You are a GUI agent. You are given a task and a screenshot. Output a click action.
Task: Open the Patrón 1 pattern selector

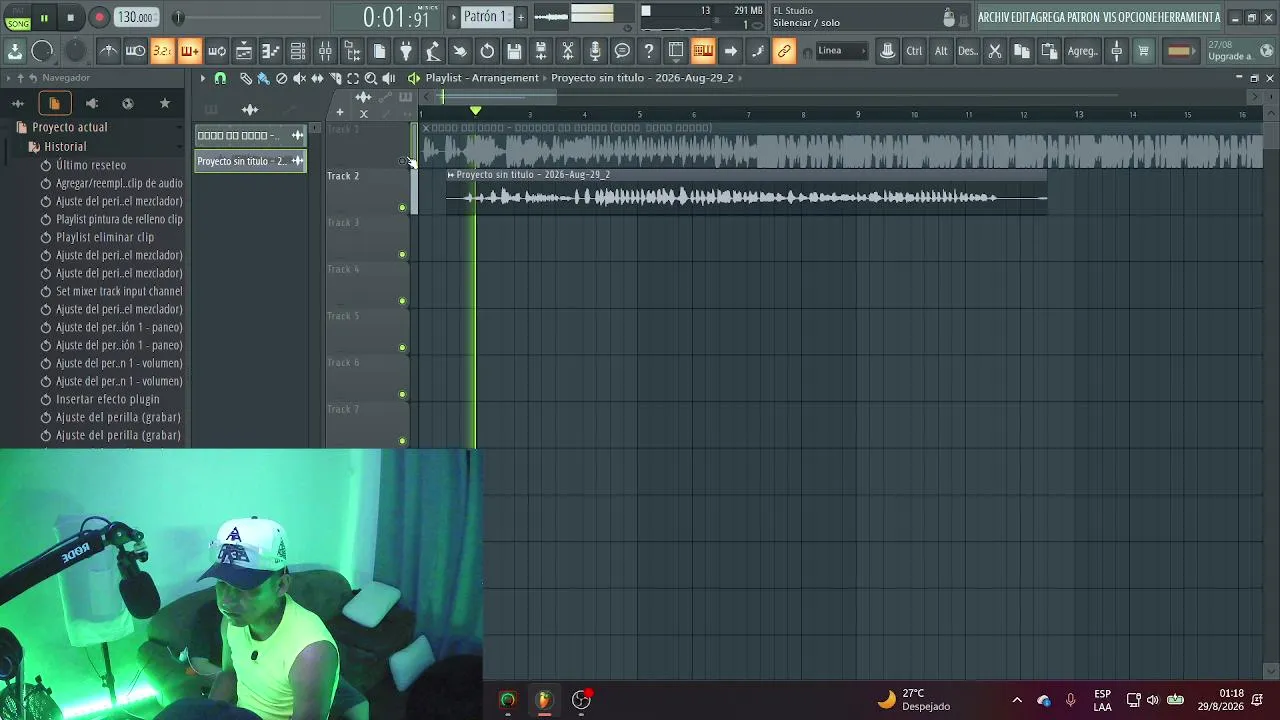486,17
